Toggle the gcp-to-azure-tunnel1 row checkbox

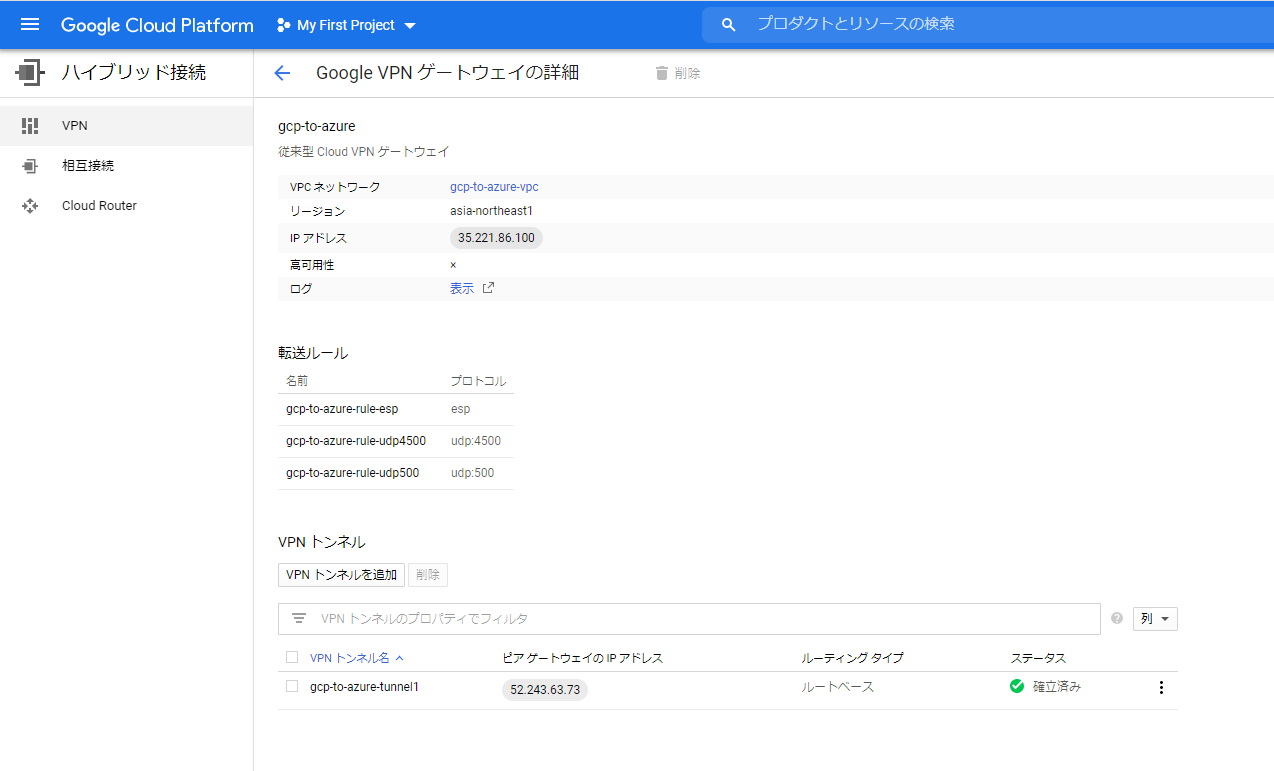tap(292, 686)
